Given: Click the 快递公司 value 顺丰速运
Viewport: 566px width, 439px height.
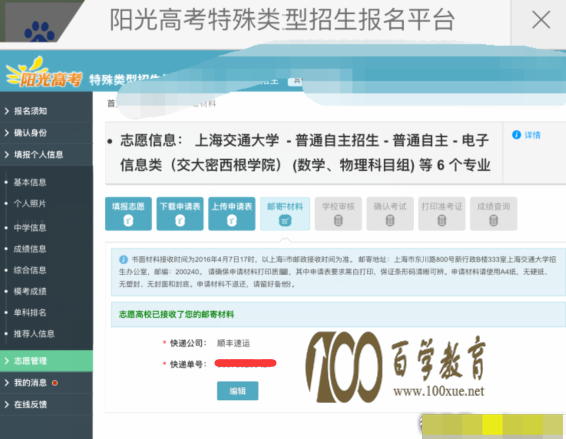Looking at the screenshot, I should 233,343.
